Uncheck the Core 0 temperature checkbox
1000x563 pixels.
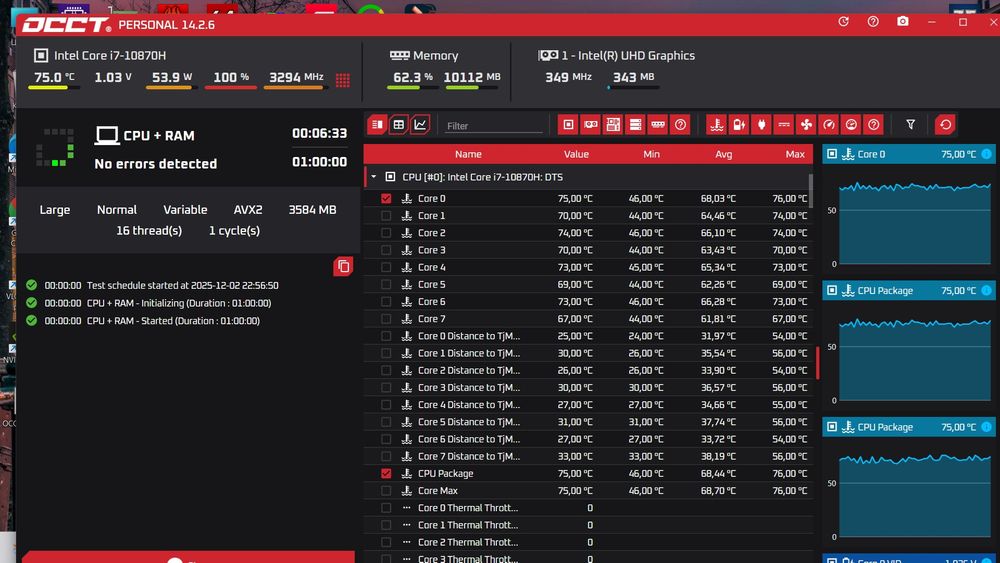coord(386,198)
